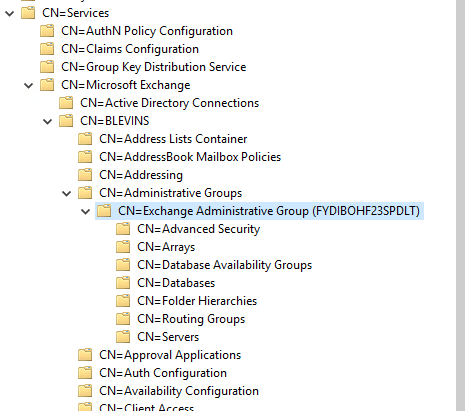Click the folder icon beside CN=Claims Configuration
465x411 pixels.
[x=47, y=49]
